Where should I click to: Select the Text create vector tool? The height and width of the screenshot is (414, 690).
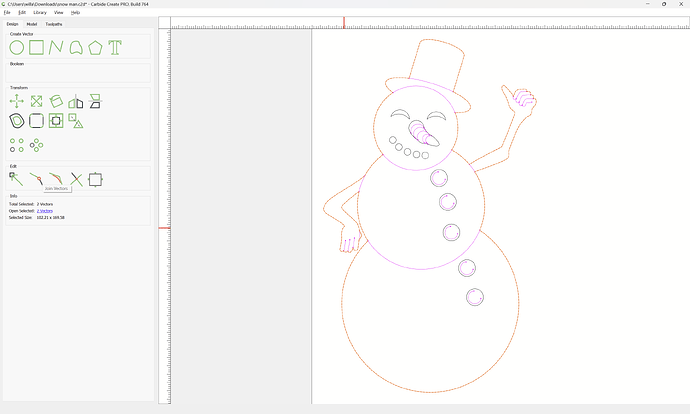tap(115, 48)
